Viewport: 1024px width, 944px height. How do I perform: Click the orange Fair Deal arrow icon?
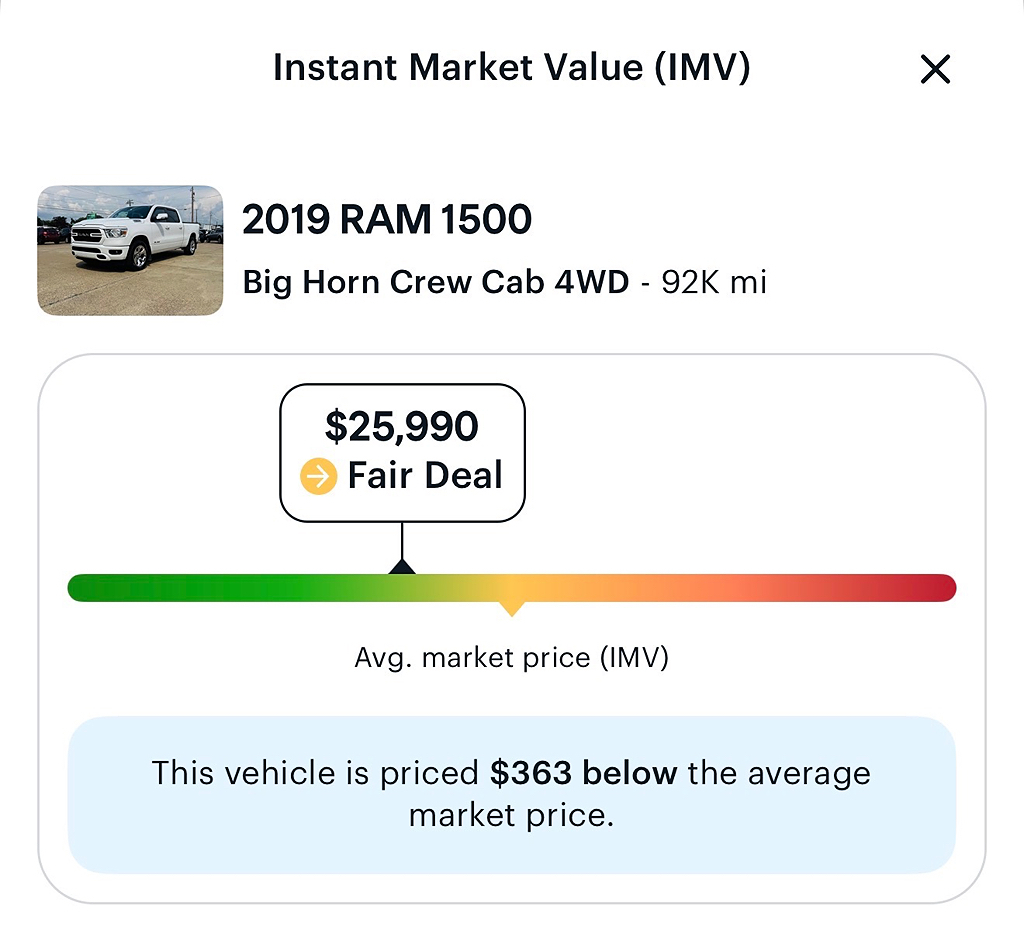click(318, 476)
